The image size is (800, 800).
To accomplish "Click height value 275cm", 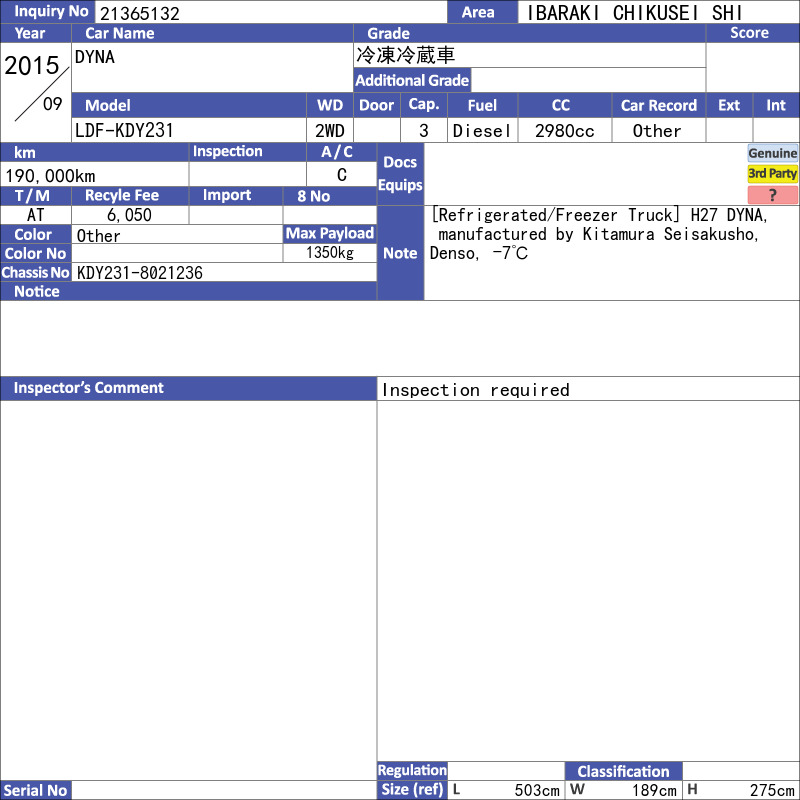I will [772, 790].
